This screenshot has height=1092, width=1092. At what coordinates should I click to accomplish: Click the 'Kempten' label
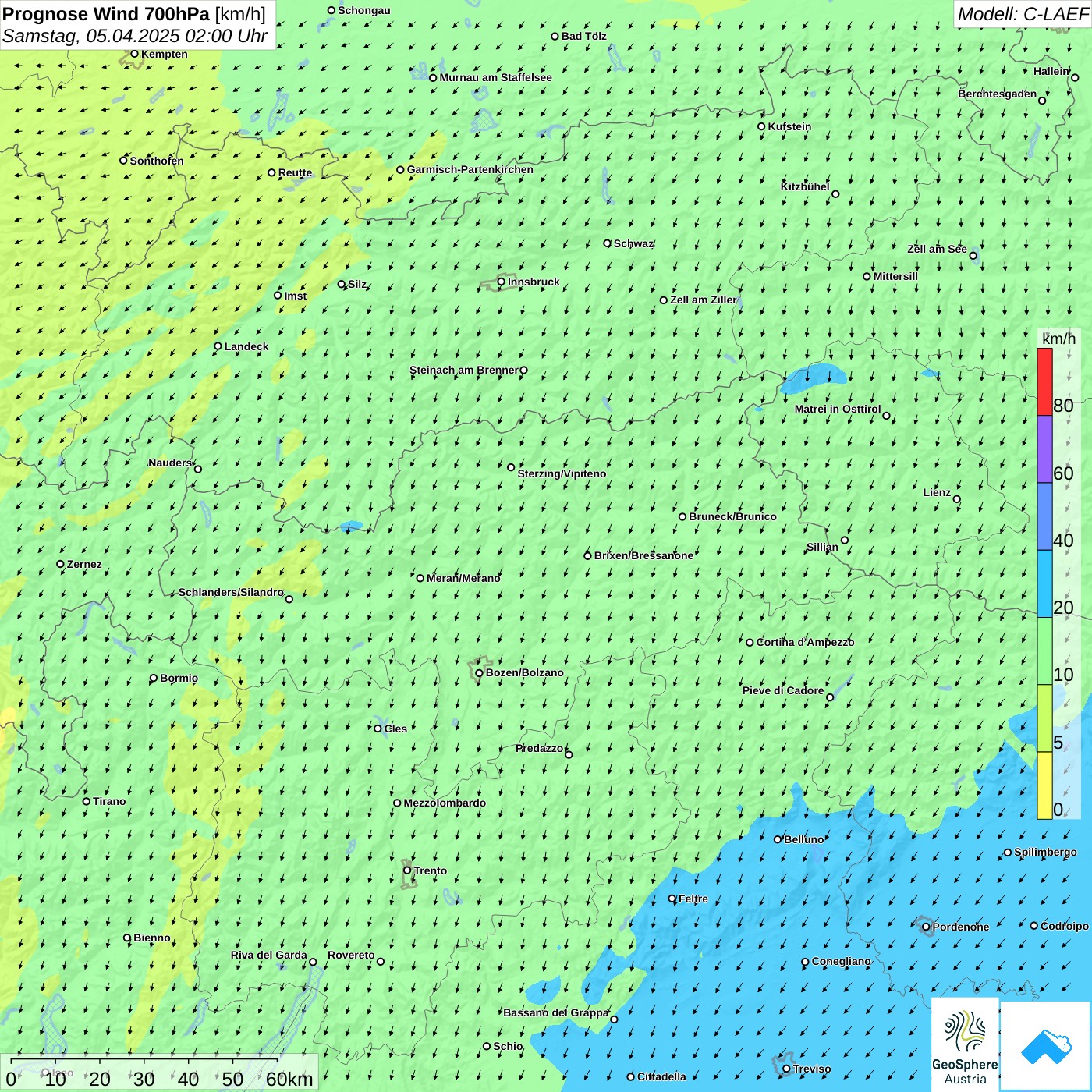tap(165, 54)
